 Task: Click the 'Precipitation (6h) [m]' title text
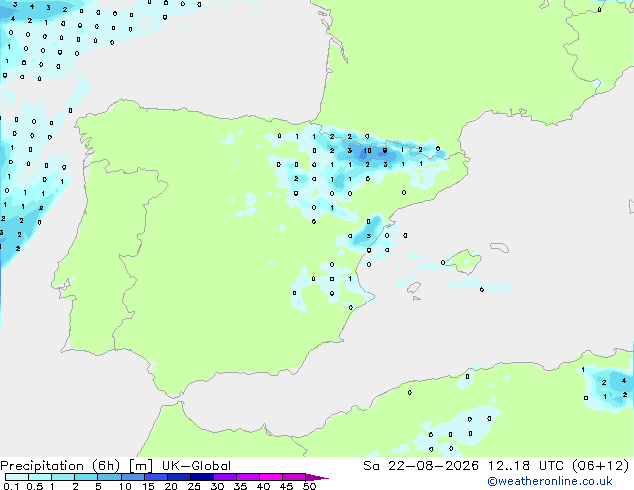(x=76, y=466)
